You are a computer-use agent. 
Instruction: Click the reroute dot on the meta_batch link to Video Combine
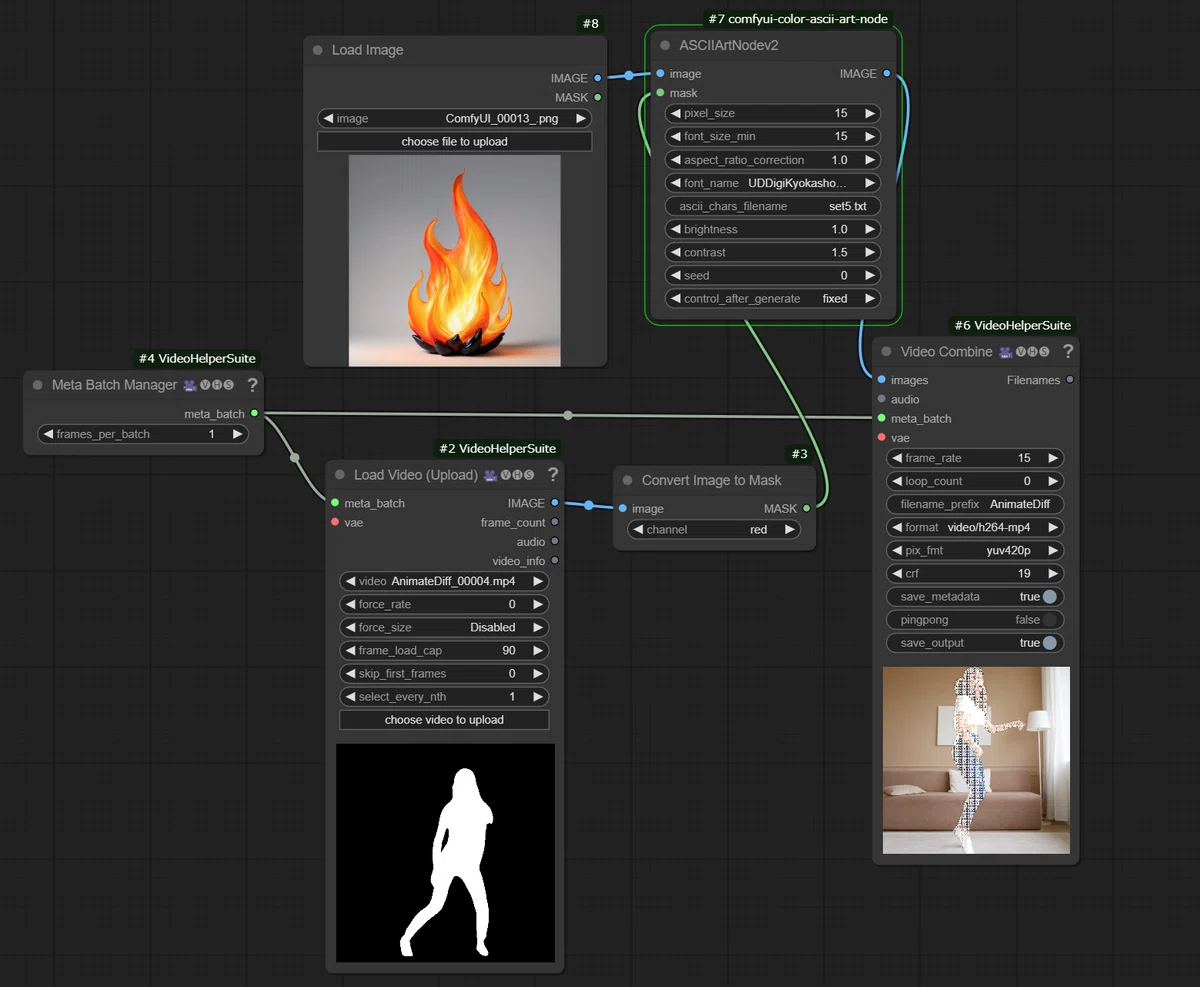568,415
